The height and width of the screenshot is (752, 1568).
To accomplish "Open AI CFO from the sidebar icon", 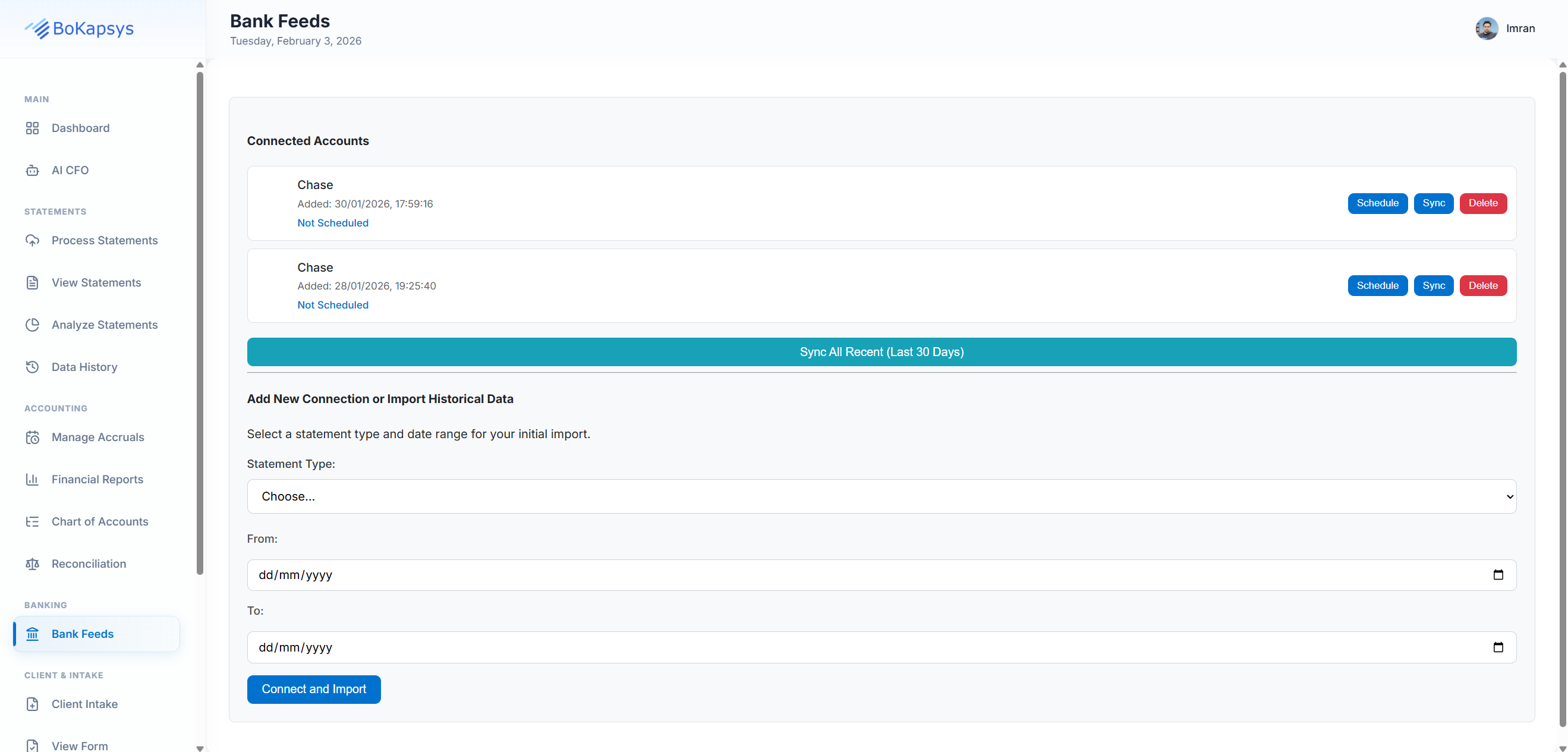I will coord(33,170).
